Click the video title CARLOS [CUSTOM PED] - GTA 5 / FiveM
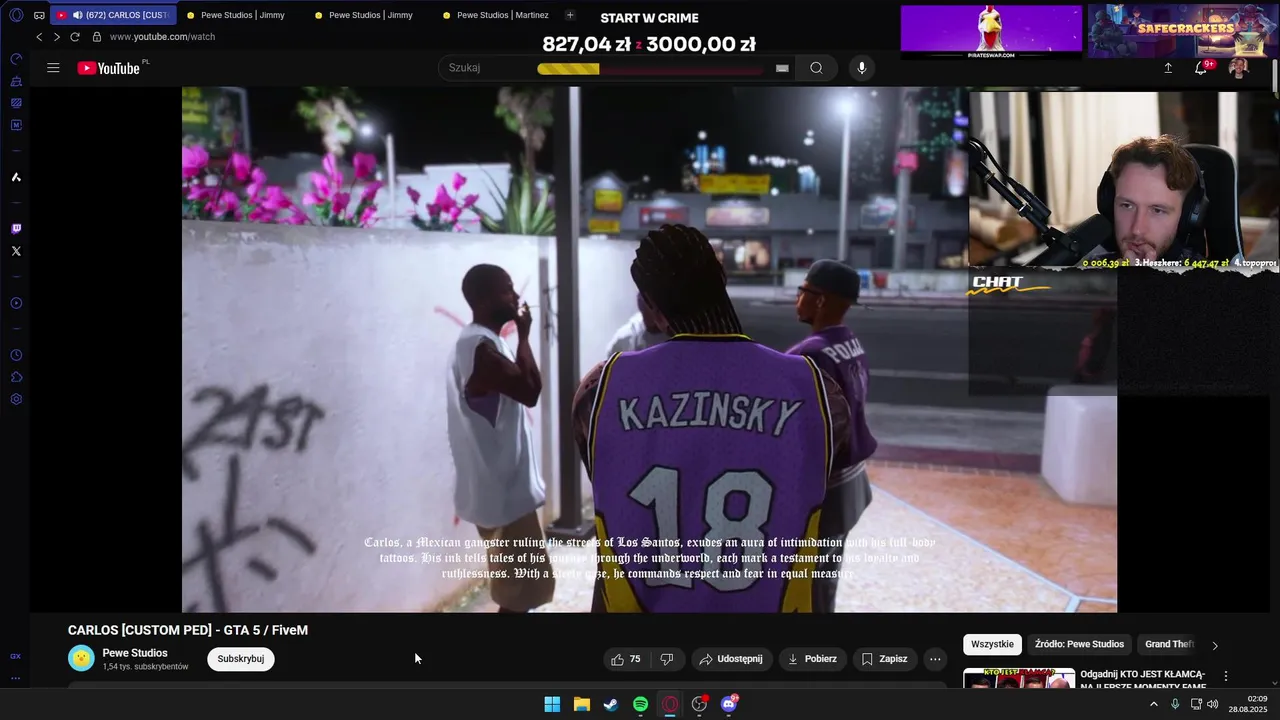1280x720 pixels. tap(188, 630)
